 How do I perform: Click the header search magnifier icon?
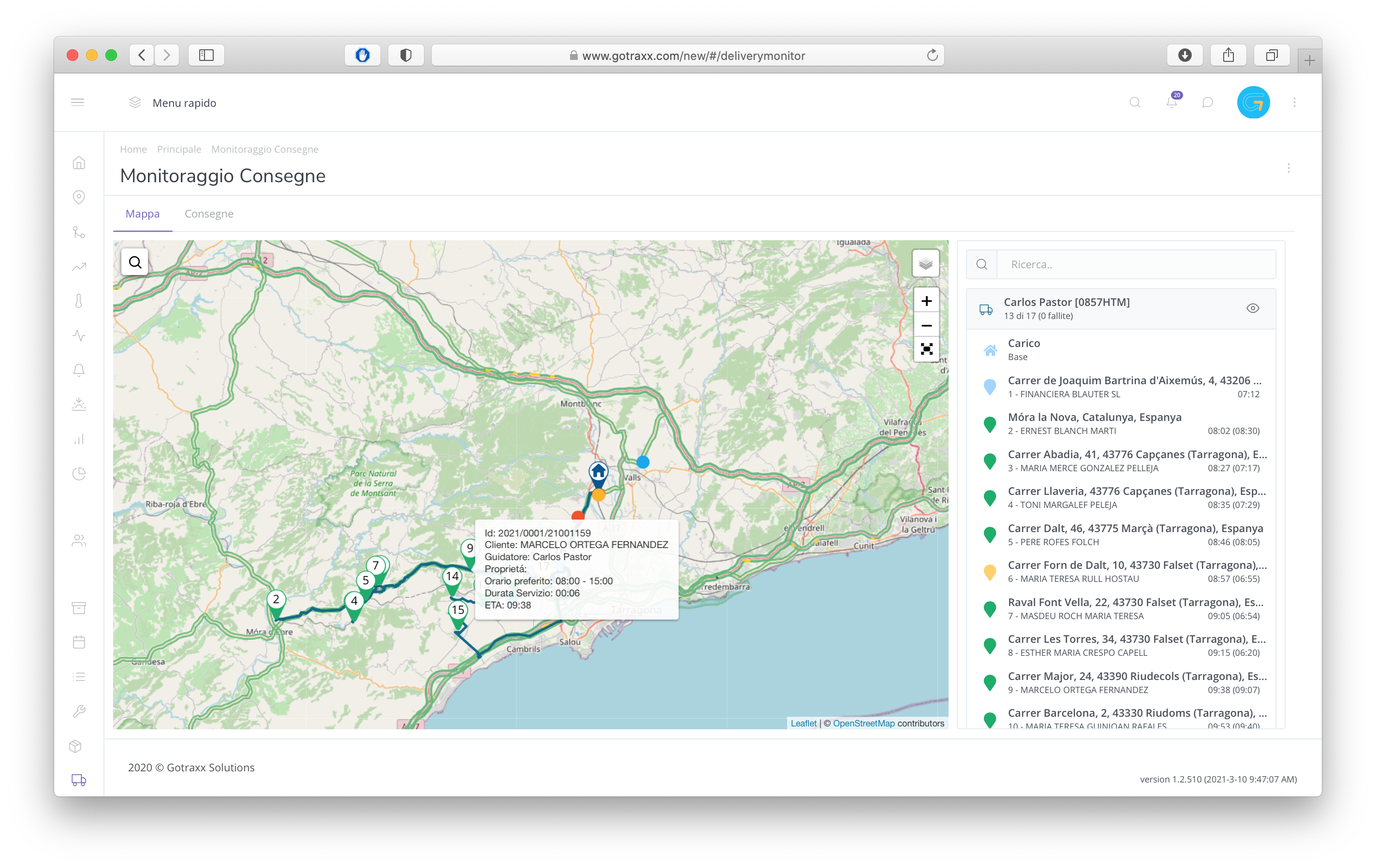pos(1135,102)
